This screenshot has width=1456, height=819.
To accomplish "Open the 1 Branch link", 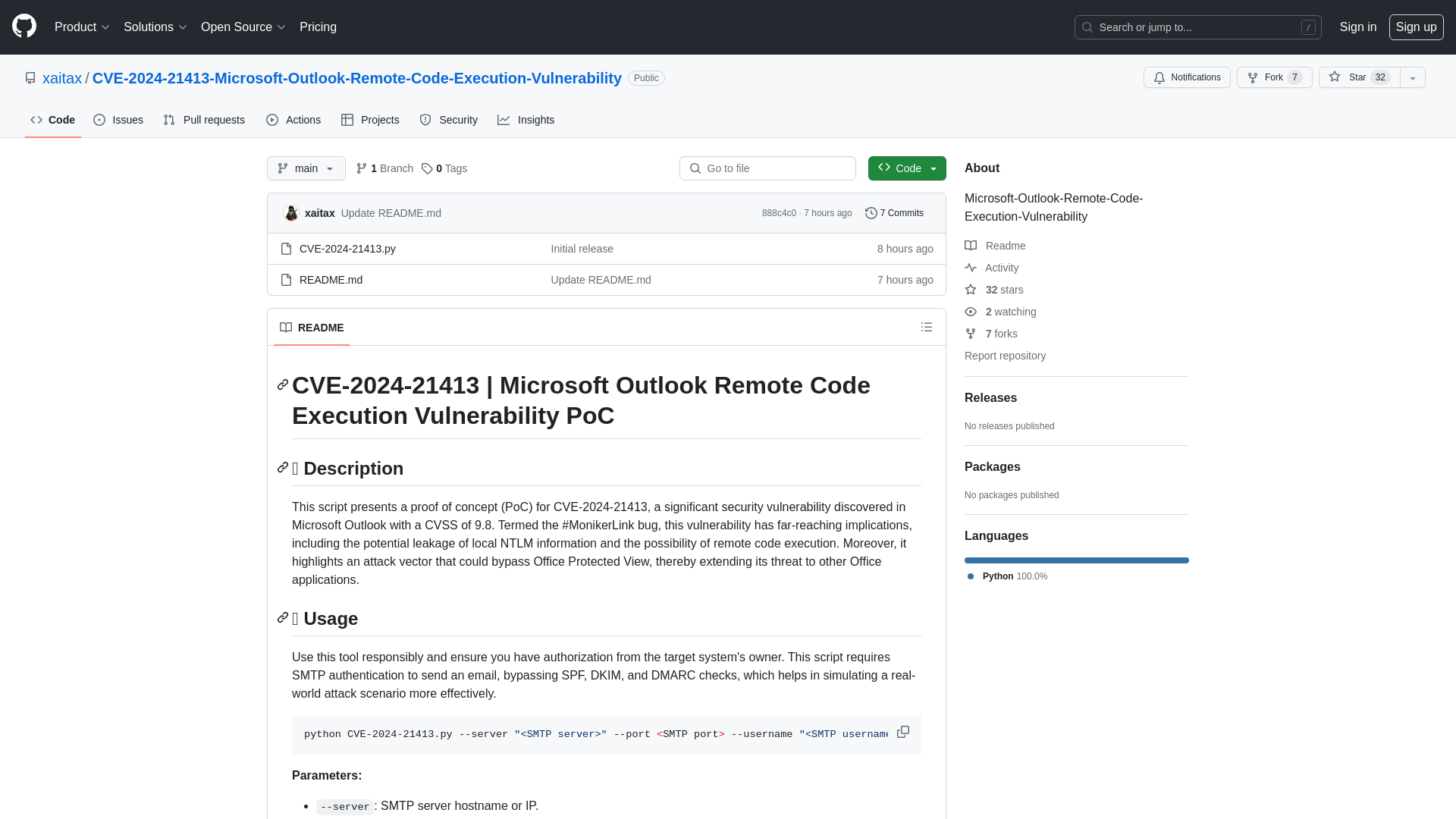I will pos(384,168).
